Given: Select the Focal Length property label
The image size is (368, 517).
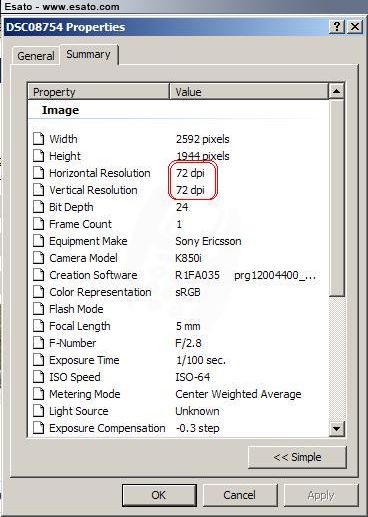Looking at the screenshot, I should [x=80, y=326].
